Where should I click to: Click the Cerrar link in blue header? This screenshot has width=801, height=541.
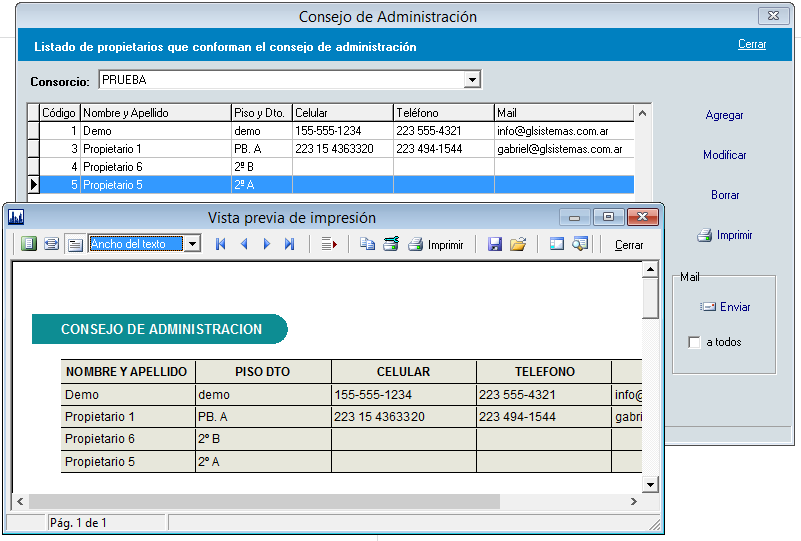coord(752,45)
